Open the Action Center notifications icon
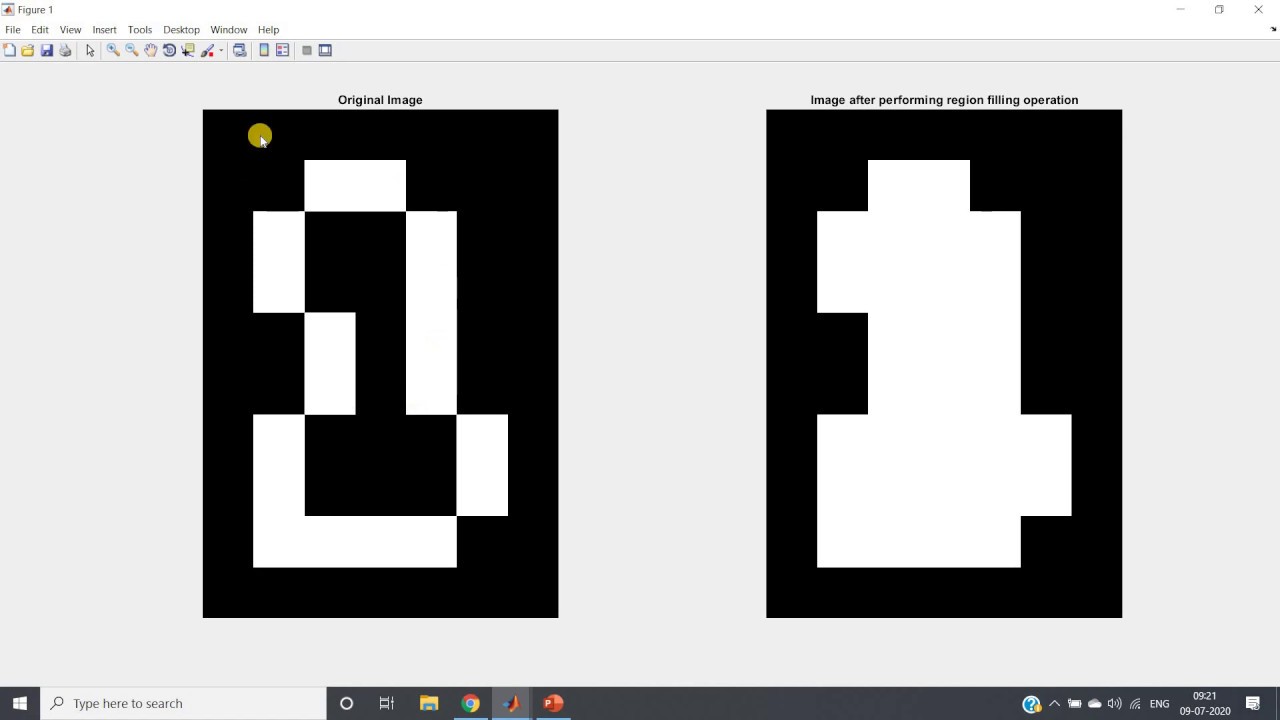This screenshot has width=1280, height=720. [1253, 704]
